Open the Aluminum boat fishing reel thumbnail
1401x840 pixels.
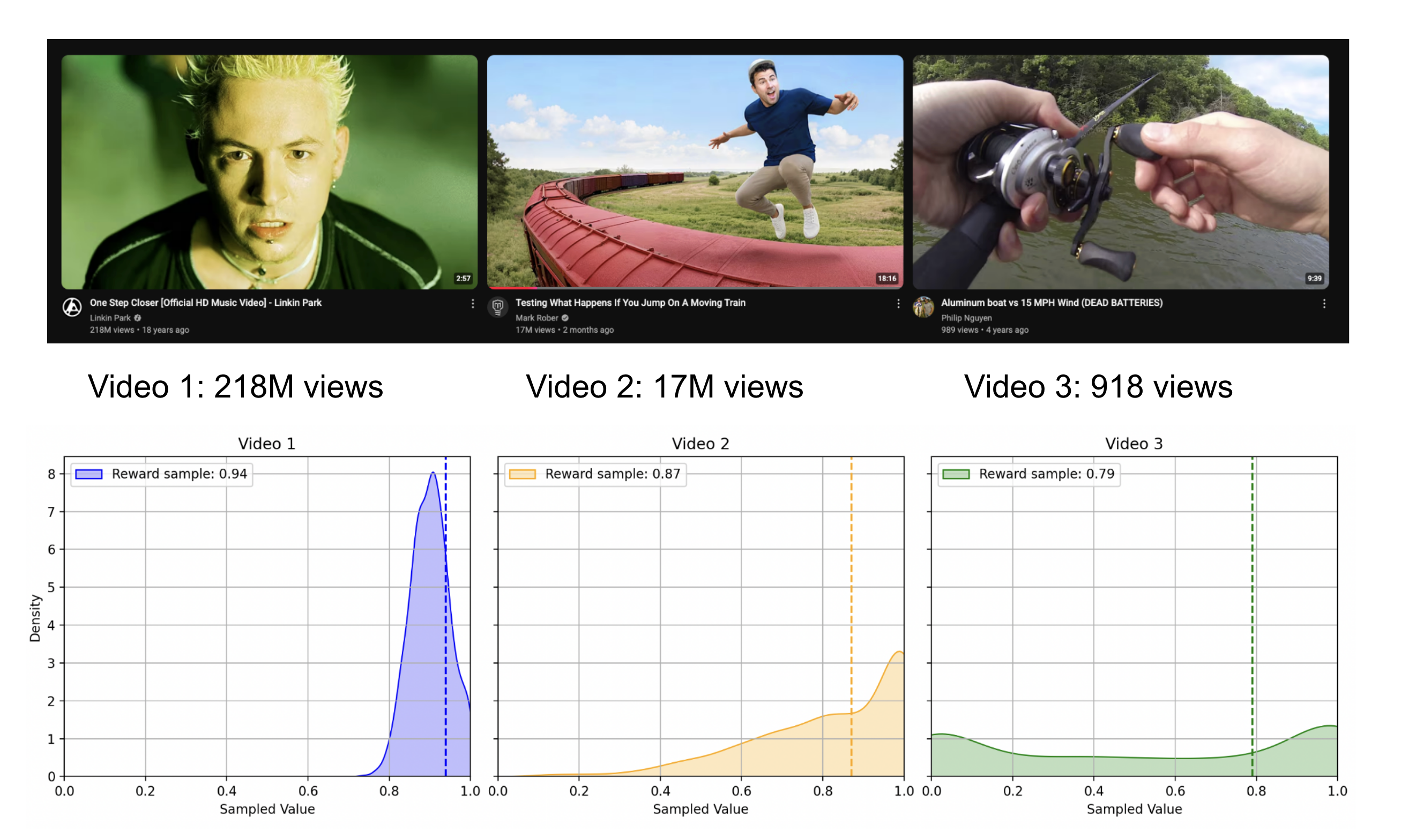coord(1121,171)
